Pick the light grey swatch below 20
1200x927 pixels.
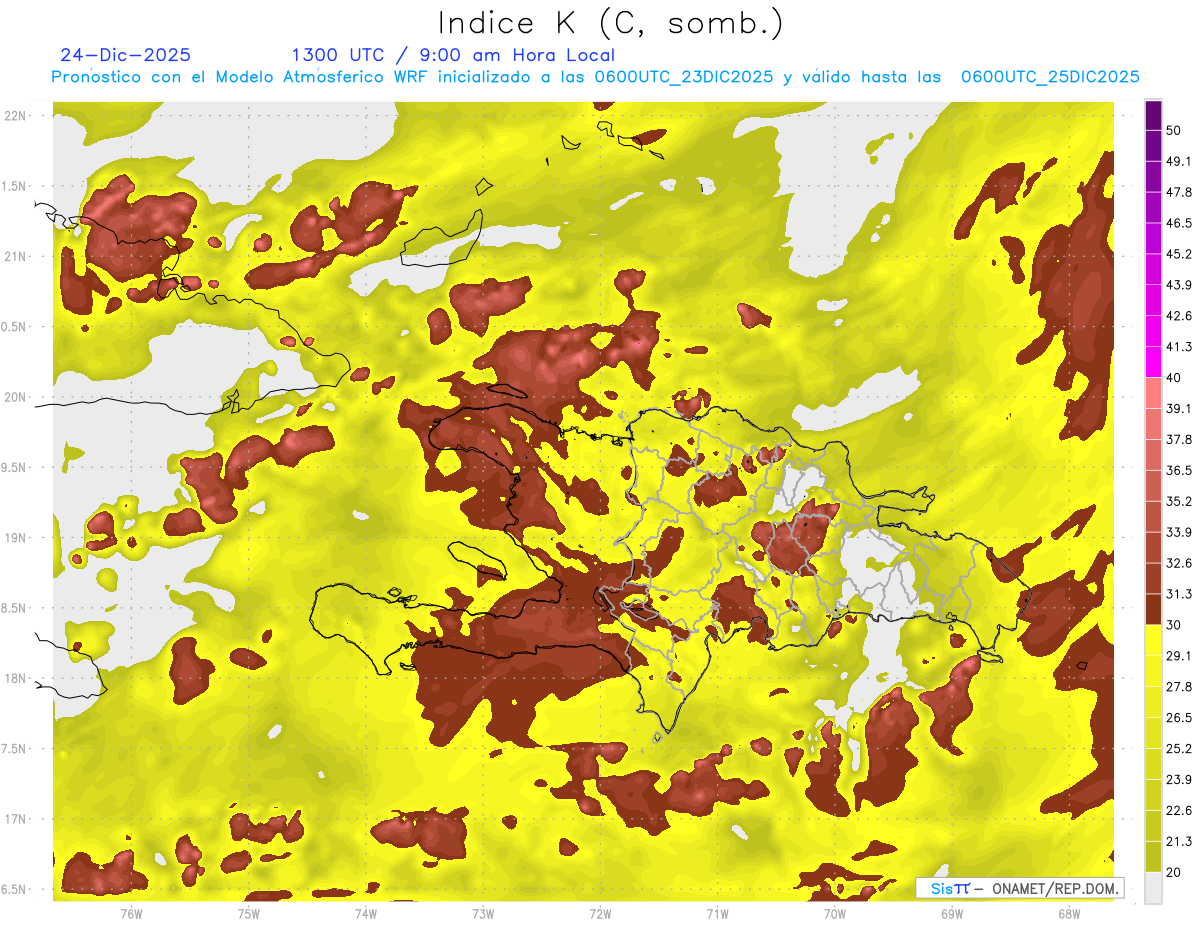pyautogui.click(x=1153, y=888)
